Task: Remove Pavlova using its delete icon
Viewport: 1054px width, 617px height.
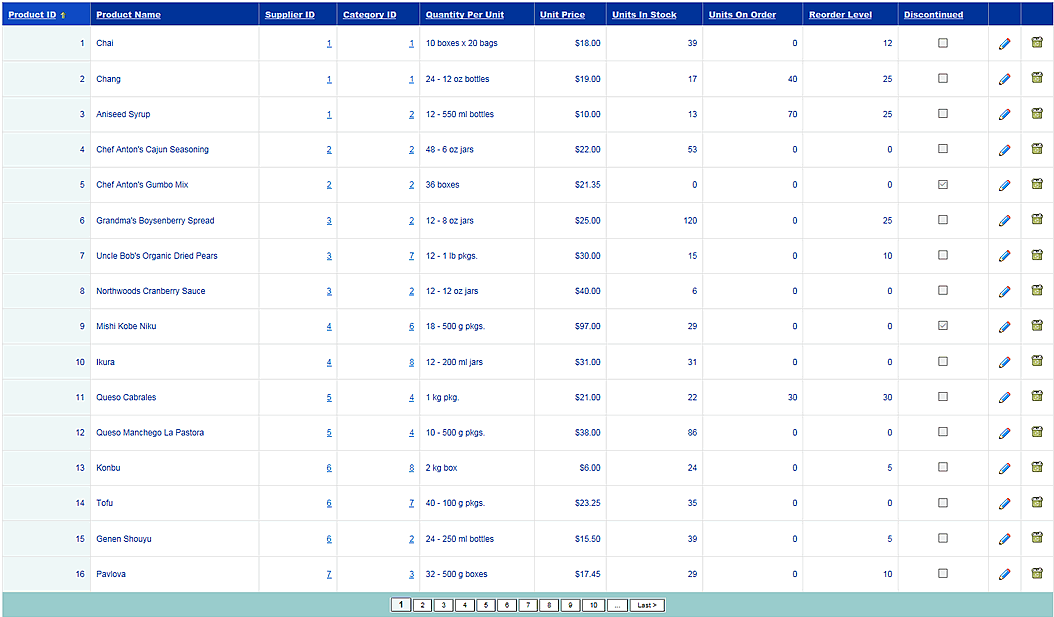Action: pos(1037,574)
